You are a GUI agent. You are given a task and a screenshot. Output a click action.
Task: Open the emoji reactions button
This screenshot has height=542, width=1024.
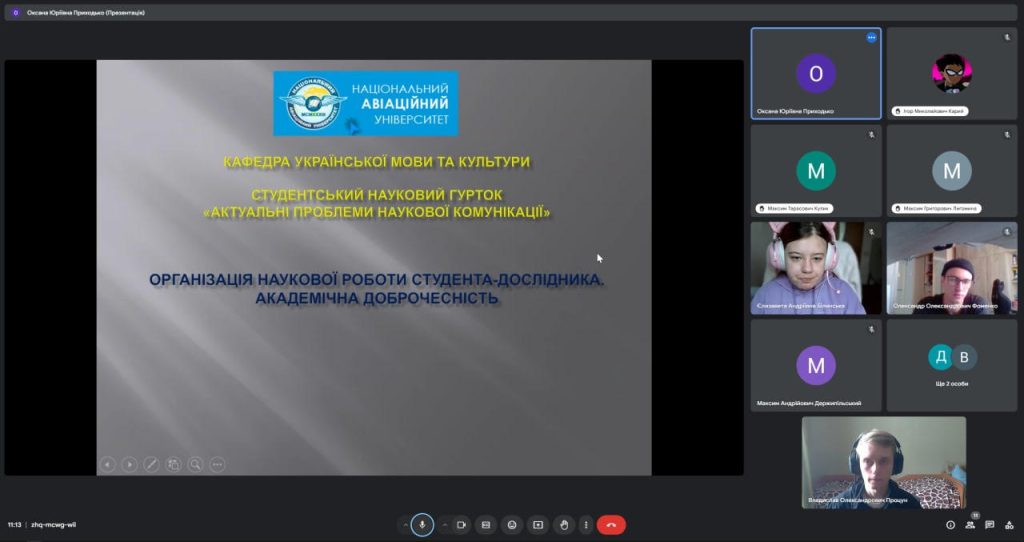coord(512,525)
